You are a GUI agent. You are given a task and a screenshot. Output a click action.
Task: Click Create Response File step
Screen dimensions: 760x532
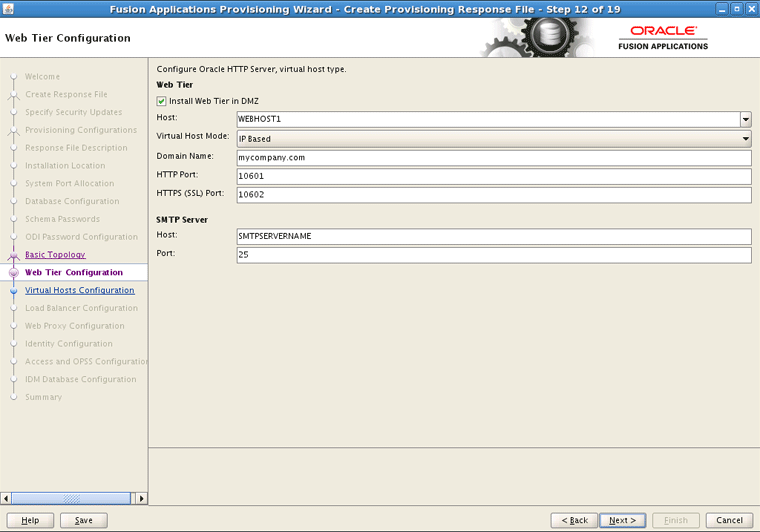pos(66,94)
